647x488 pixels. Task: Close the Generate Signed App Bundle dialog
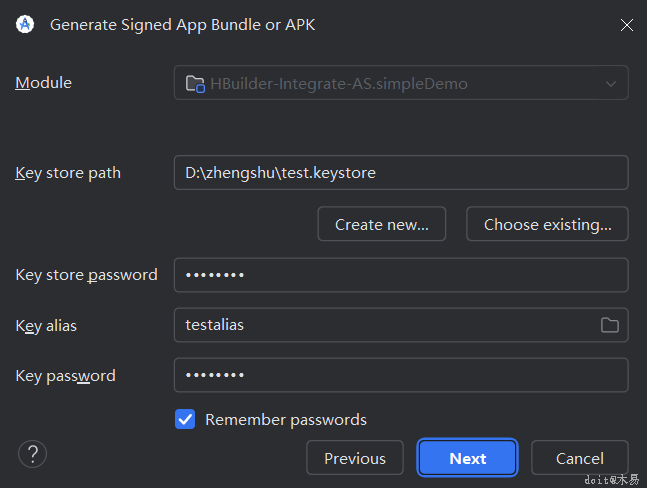627,25
